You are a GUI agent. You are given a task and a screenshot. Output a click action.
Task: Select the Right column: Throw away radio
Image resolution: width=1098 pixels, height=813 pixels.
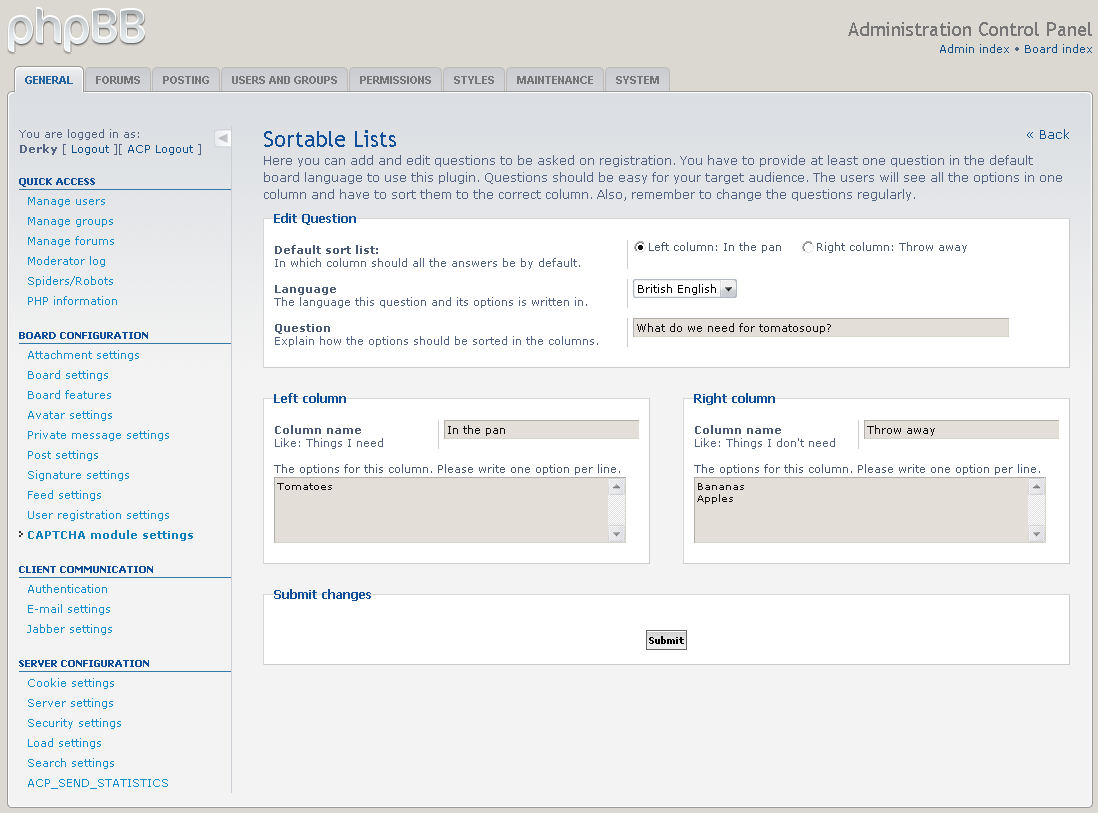808,247
